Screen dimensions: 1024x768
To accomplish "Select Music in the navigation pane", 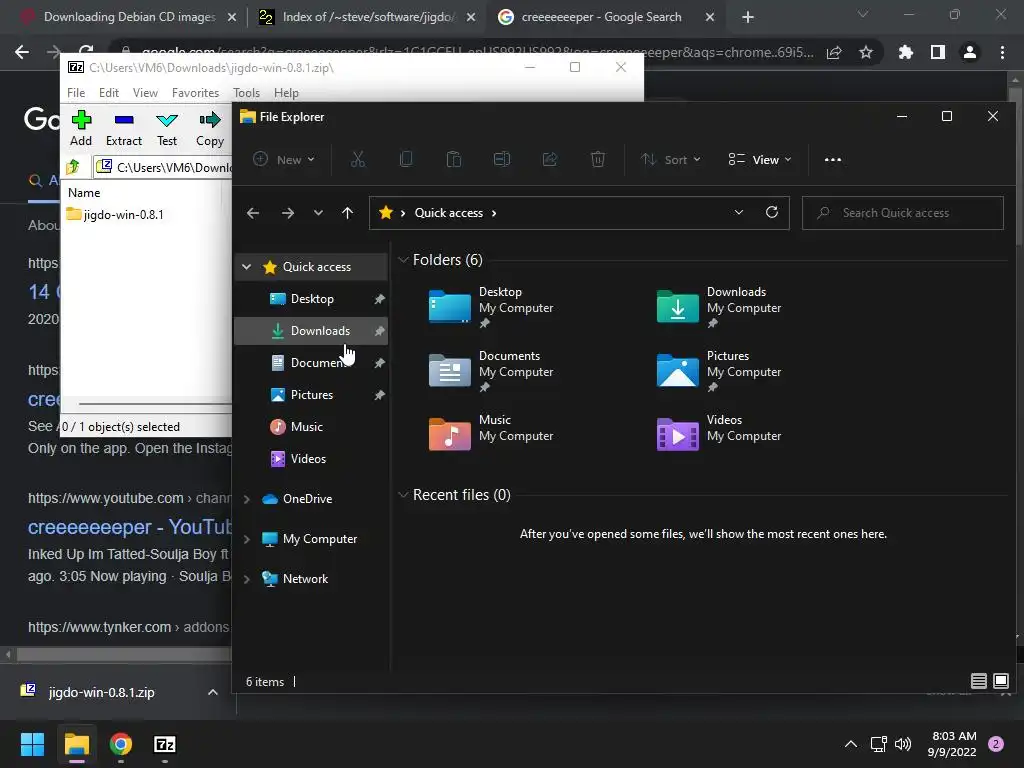I will (311, 426).
